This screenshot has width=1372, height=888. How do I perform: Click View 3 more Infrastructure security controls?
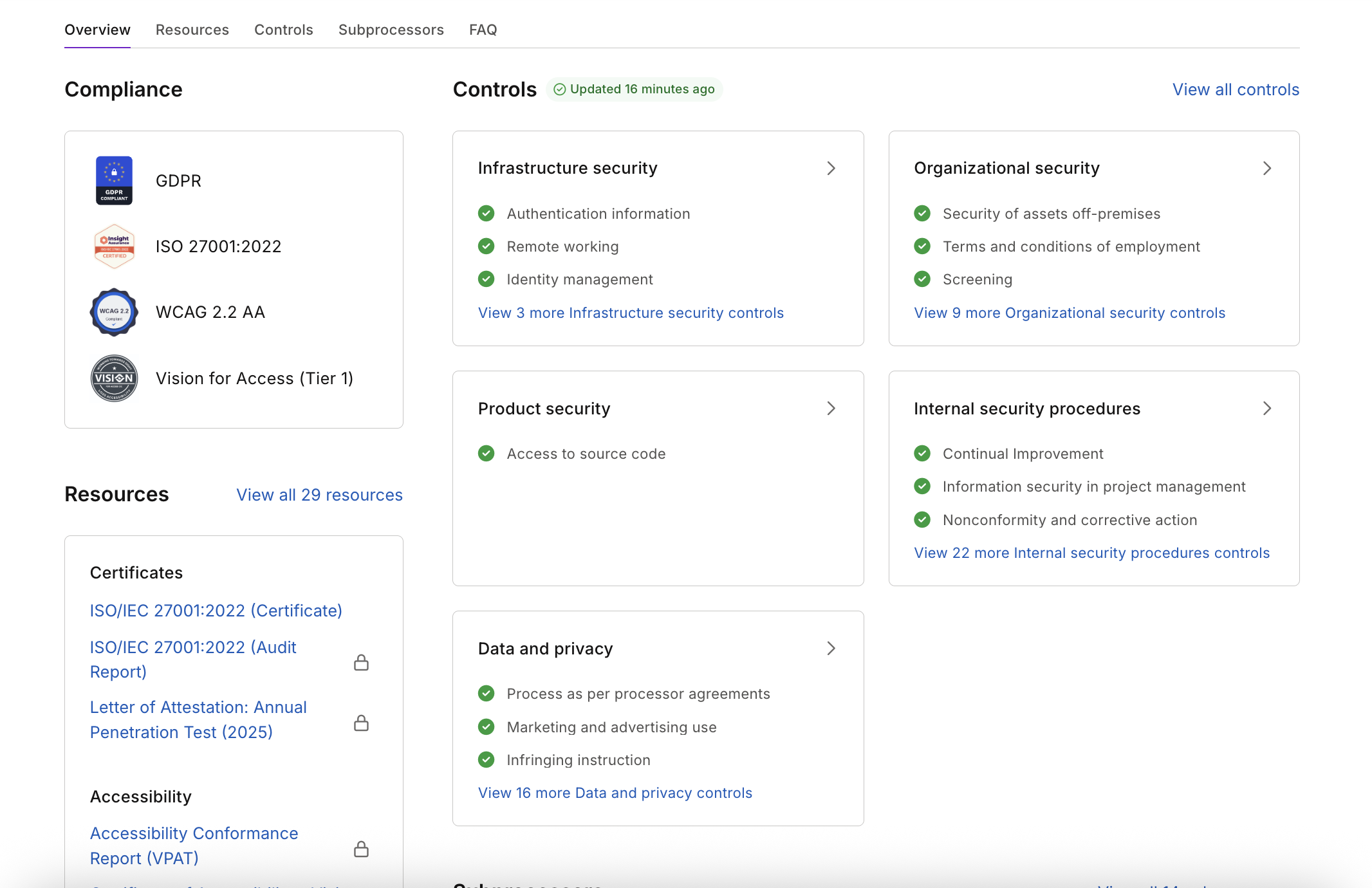tap(631, 313)
